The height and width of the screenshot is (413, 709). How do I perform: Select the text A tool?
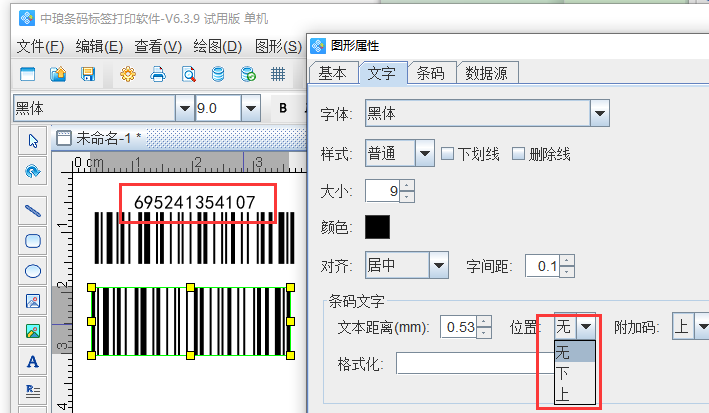(33, 362)
